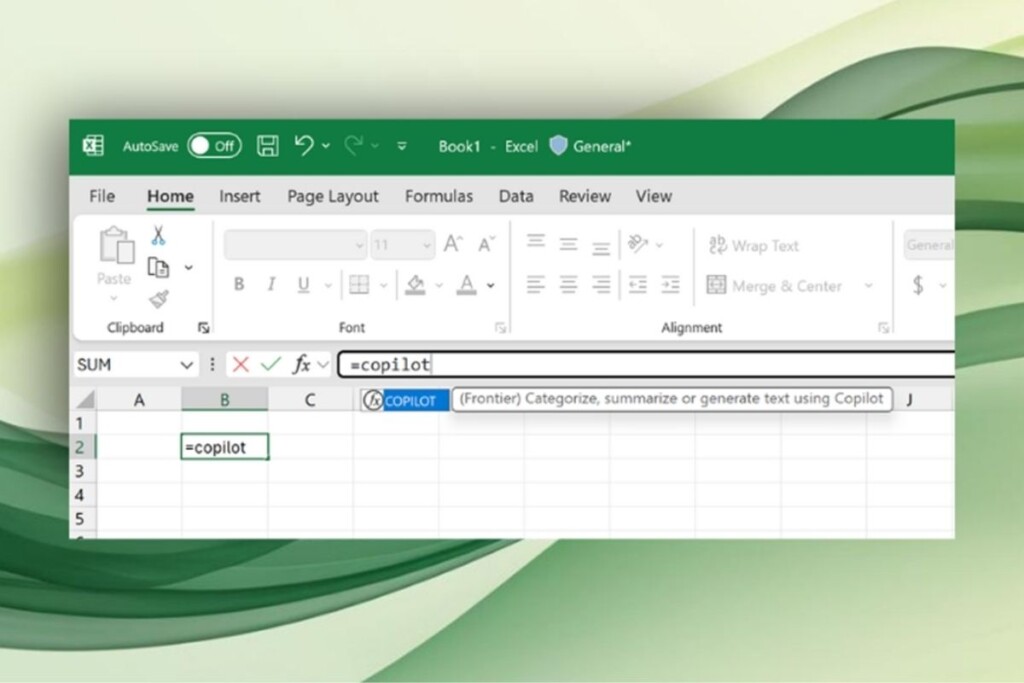Toggle Italic formatting

click(x=271, y=284)
